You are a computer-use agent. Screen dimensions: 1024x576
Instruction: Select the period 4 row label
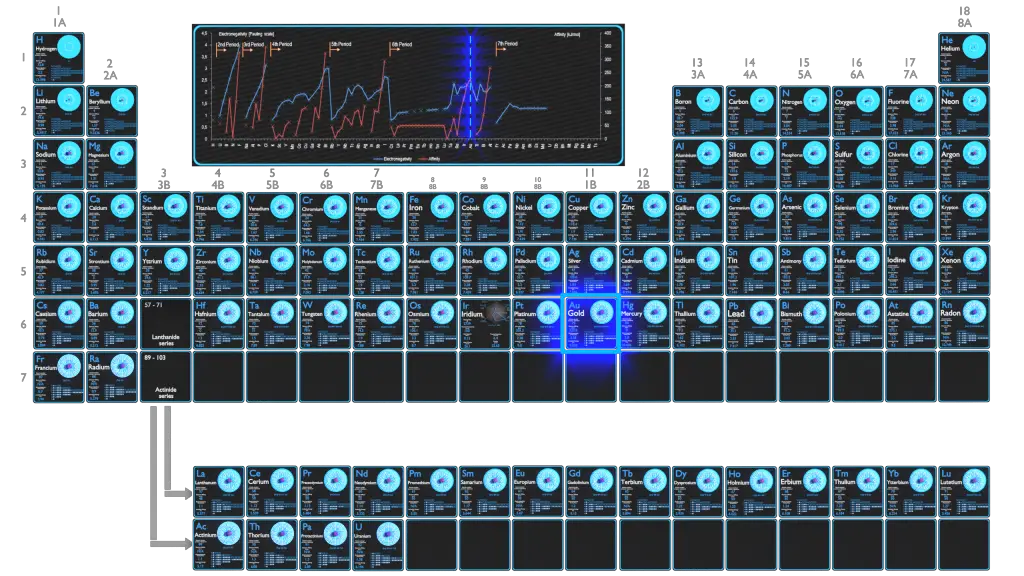coord(21,218)
